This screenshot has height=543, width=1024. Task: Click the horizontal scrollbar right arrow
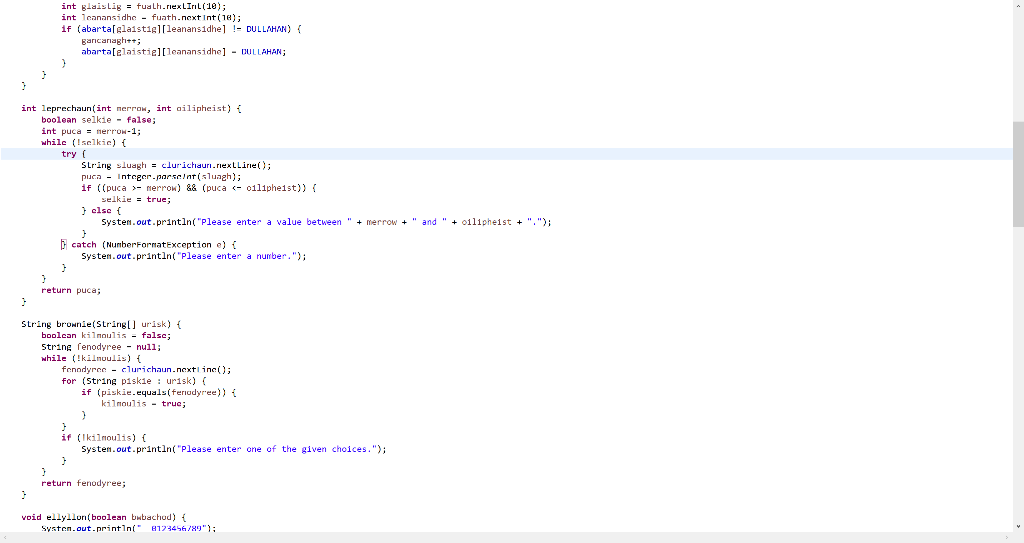[1007, 537]
